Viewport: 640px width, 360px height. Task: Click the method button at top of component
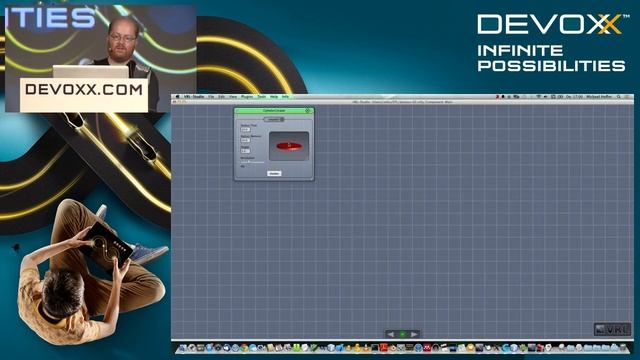pyautogui.click(x=273, y=120)
